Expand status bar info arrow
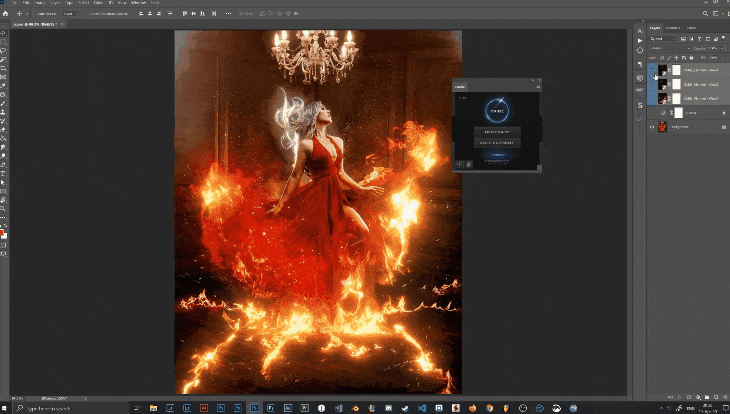The image size is (730, 414). [x=86, y=399]
